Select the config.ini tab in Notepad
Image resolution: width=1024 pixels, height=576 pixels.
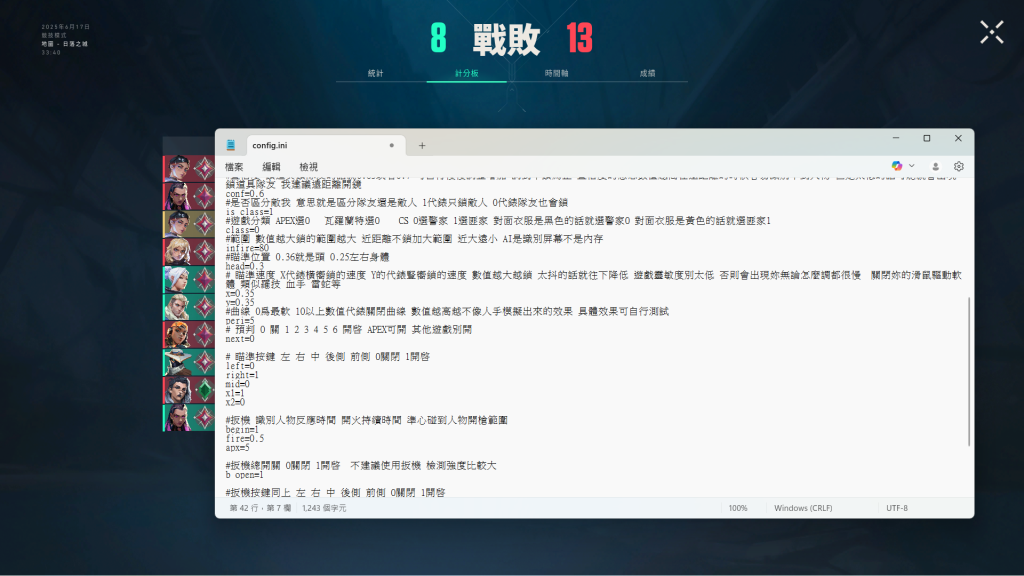(x=325, y=145)
